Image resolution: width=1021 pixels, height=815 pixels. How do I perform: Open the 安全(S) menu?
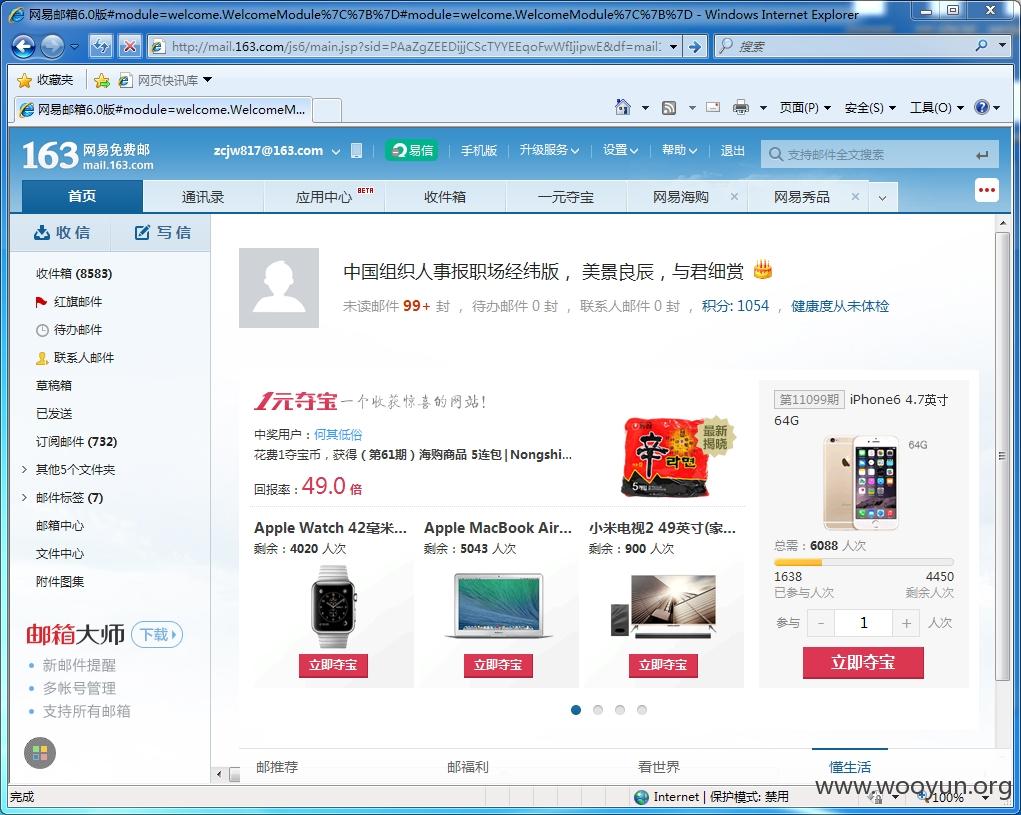[x=870, y=107]
